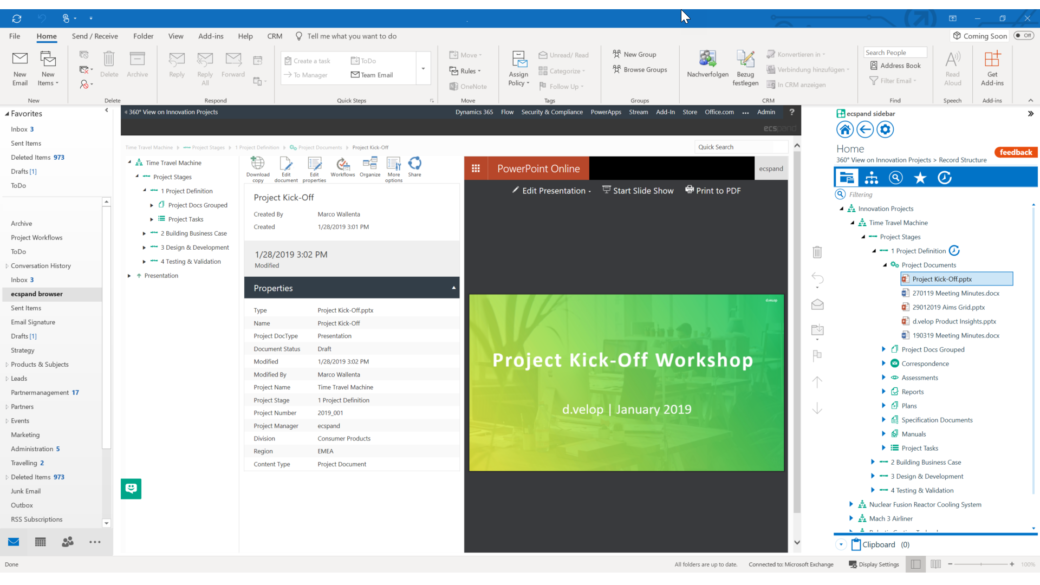Click Address Book
1040x585 pixels.
coord(895,66)
